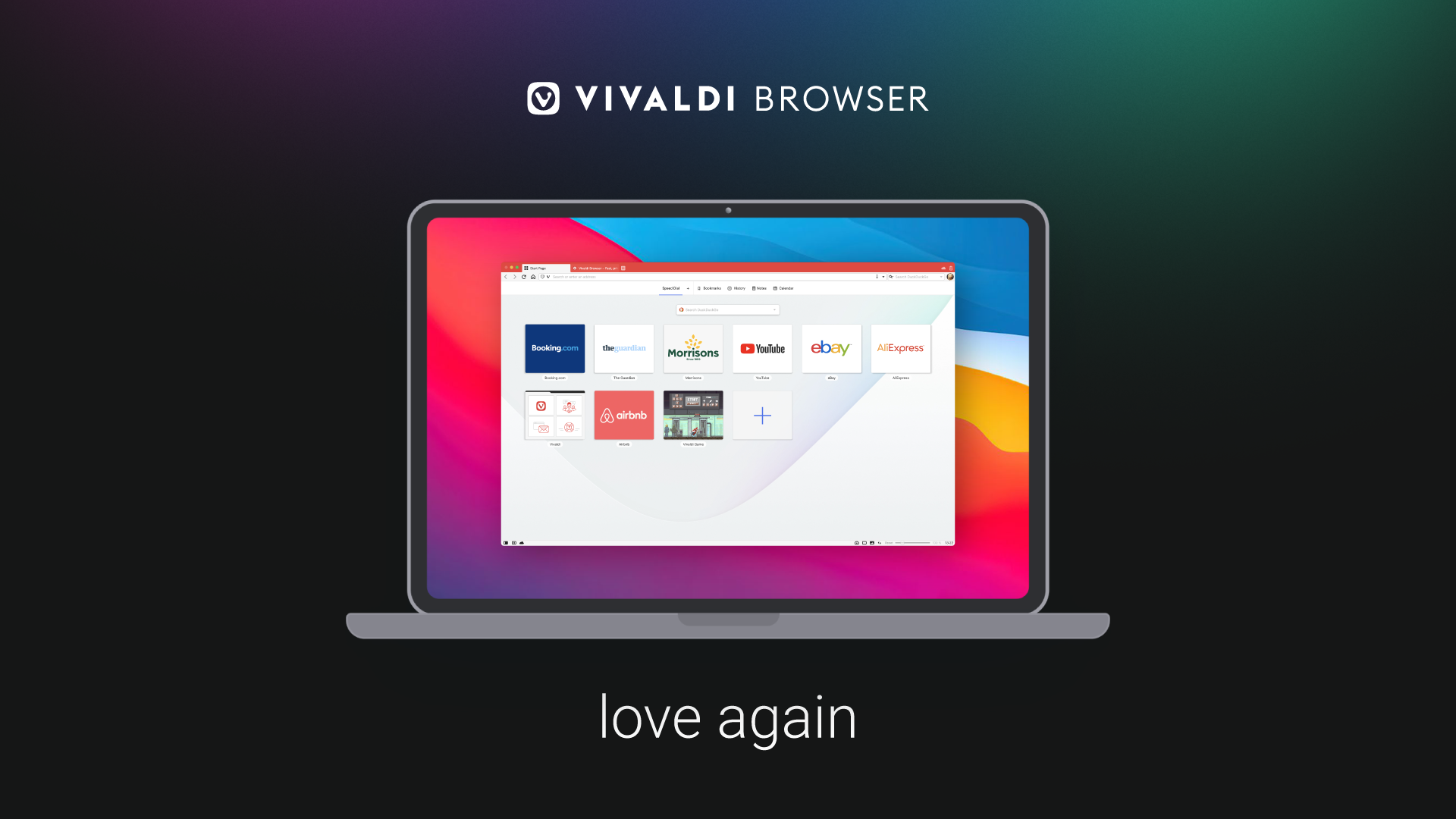Click the add new speed dial button

click(763, 415)
